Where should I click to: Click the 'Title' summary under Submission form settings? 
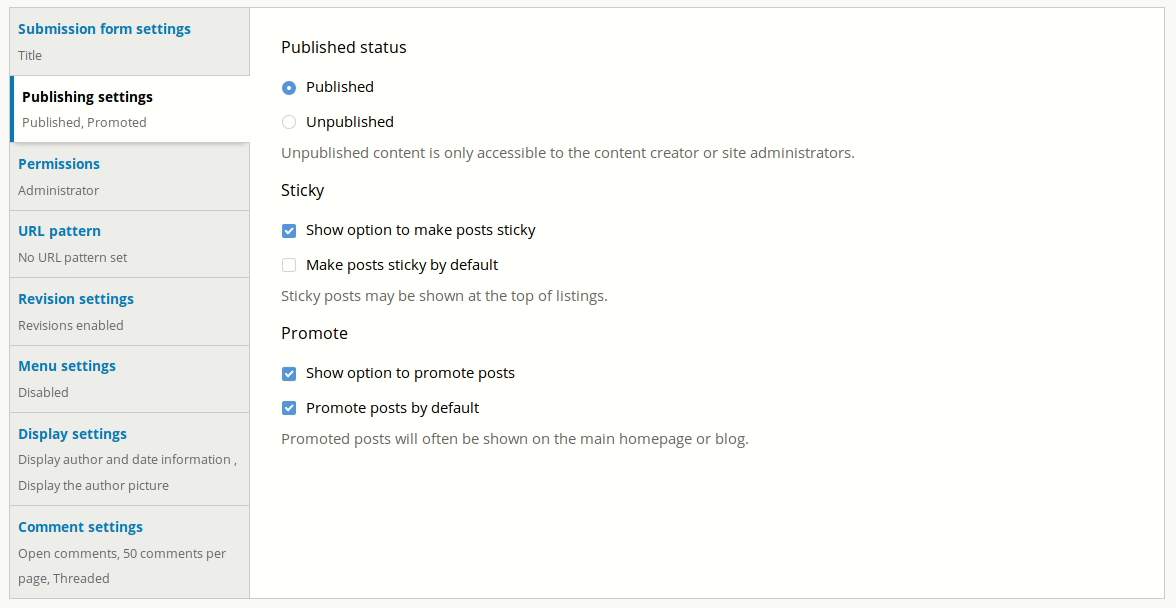click(30, 56)
